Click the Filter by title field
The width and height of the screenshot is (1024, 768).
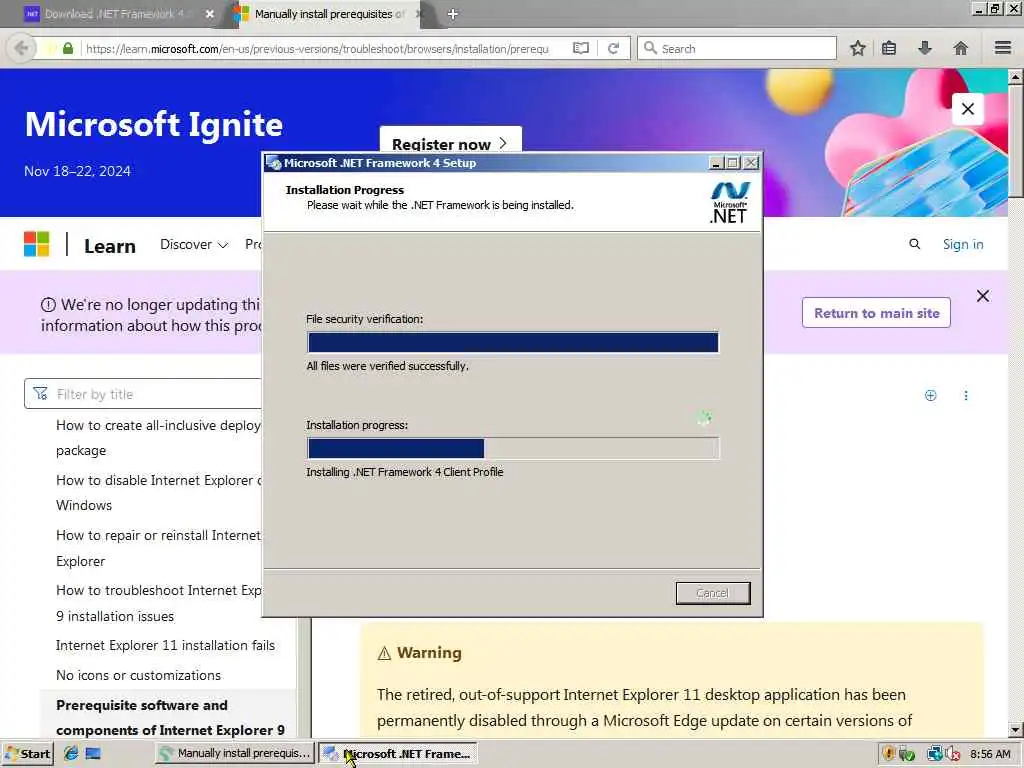[x=143, y=394]
